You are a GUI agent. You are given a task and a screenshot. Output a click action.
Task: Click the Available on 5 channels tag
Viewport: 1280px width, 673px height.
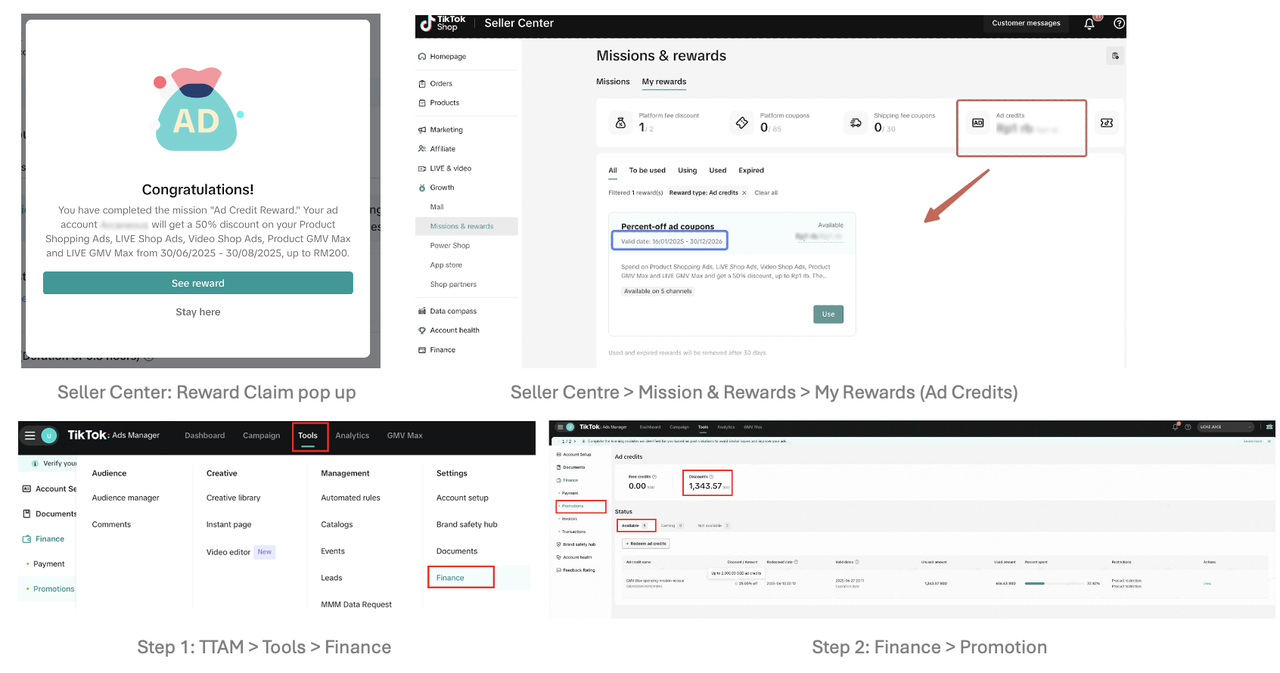tap(658, 291)
